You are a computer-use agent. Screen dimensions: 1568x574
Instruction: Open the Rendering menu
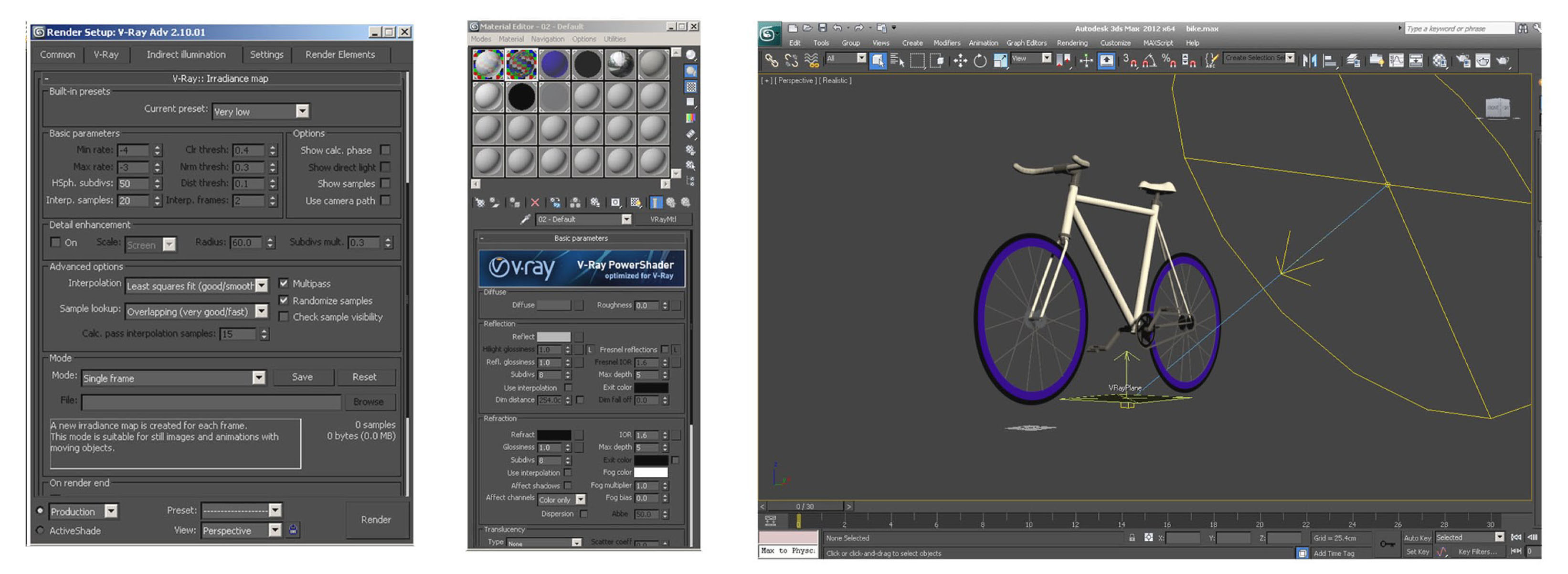tap(1071, 43)
